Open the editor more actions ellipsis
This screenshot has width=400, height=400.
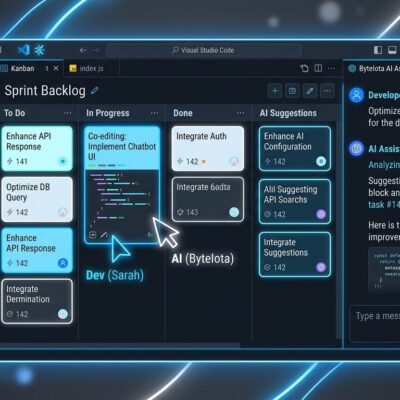331,68
